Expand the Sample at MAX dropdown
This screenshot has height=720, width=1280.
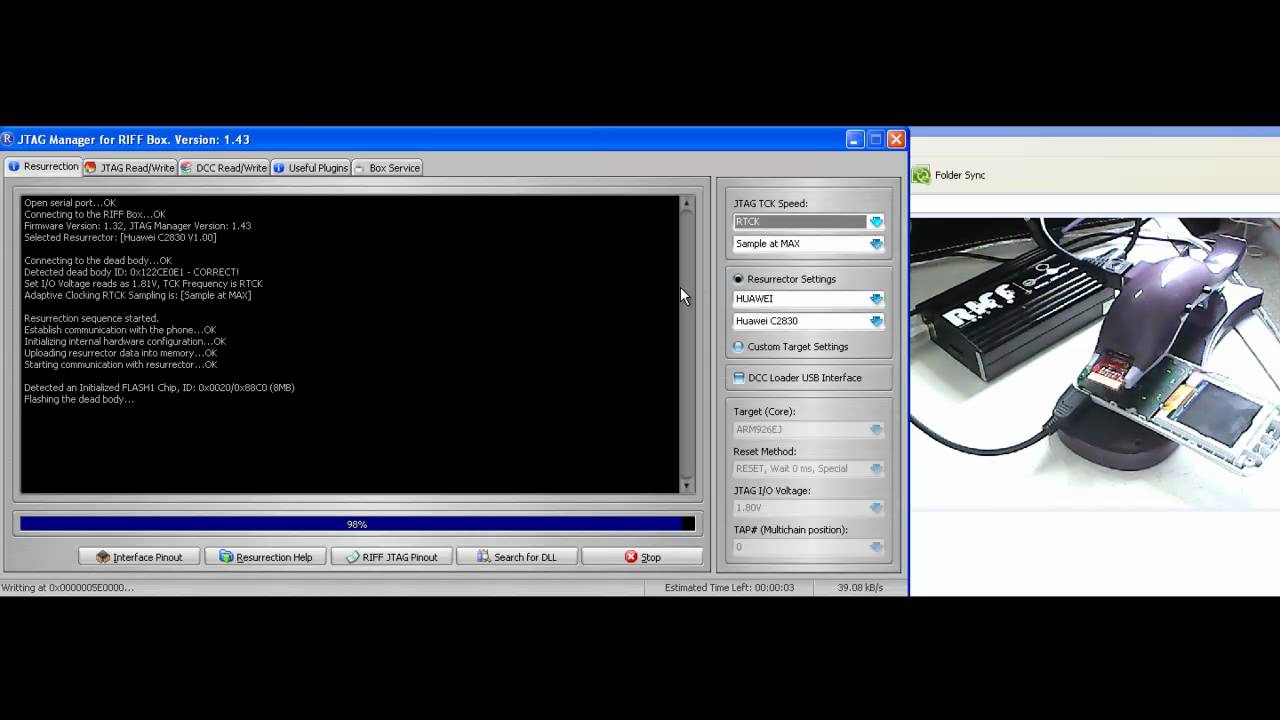pyautogui.click(x=876, y=244)
